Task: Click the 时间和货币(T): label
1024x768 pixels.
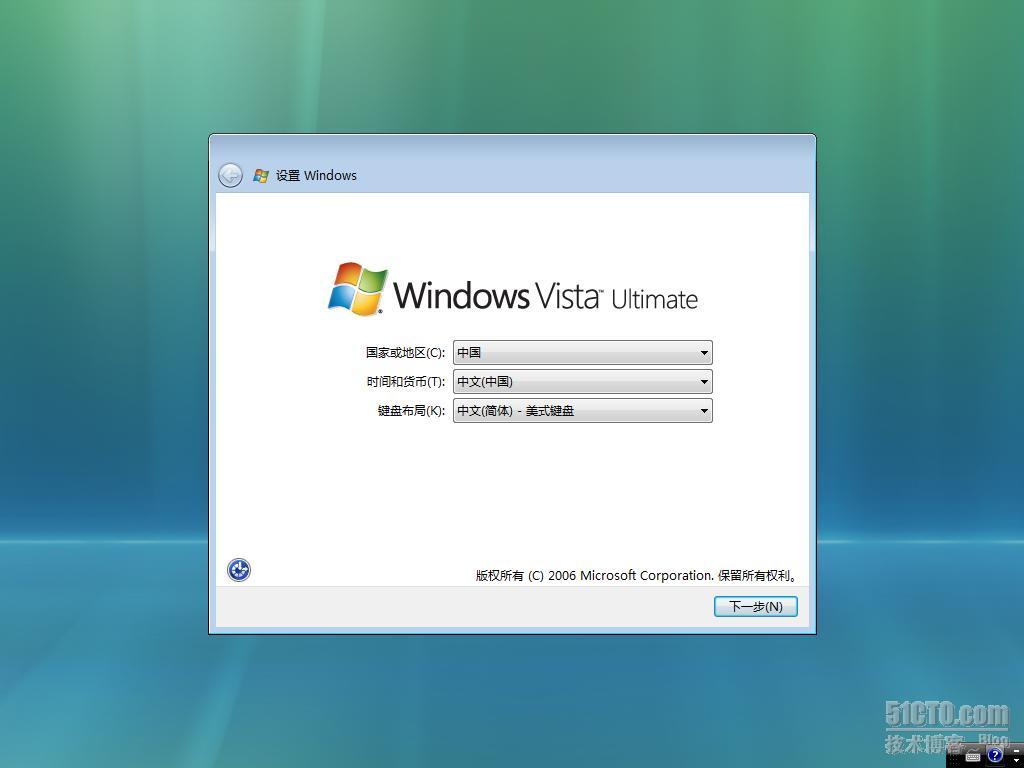Action: pyautogui.click(x=406, y=381)
